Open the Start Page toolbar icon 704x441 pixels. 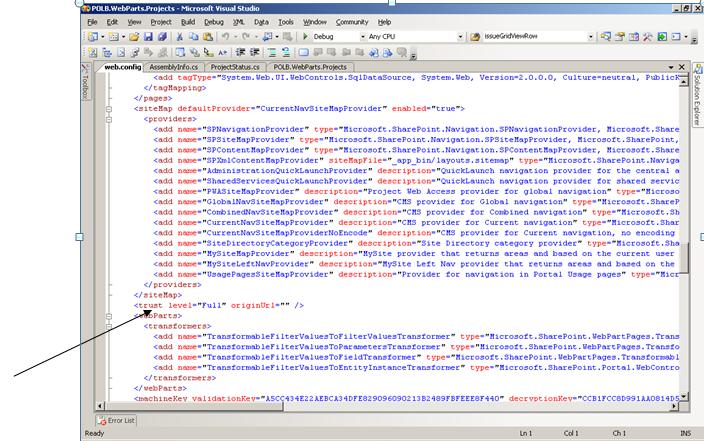pyautogui.click(x=662, y=37)
